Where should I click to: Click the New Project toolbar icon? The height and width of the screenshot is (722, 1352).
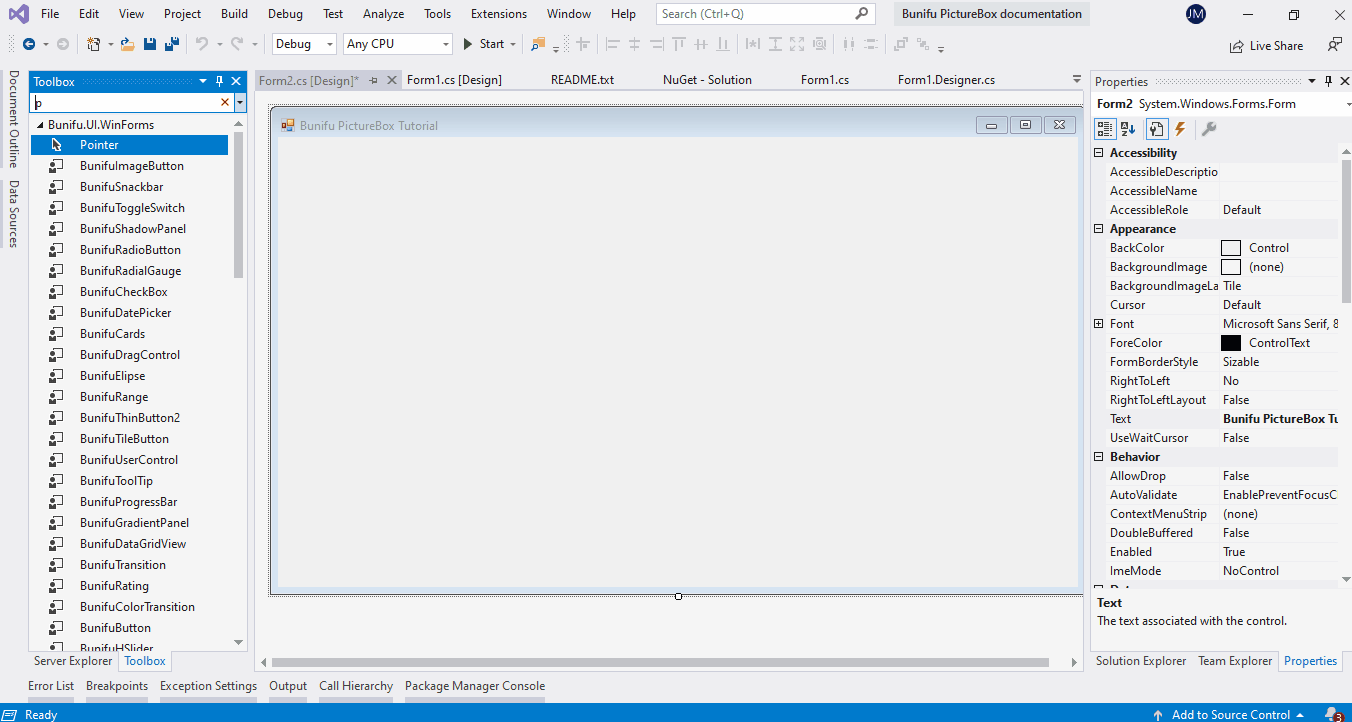(x=94, y=44)
